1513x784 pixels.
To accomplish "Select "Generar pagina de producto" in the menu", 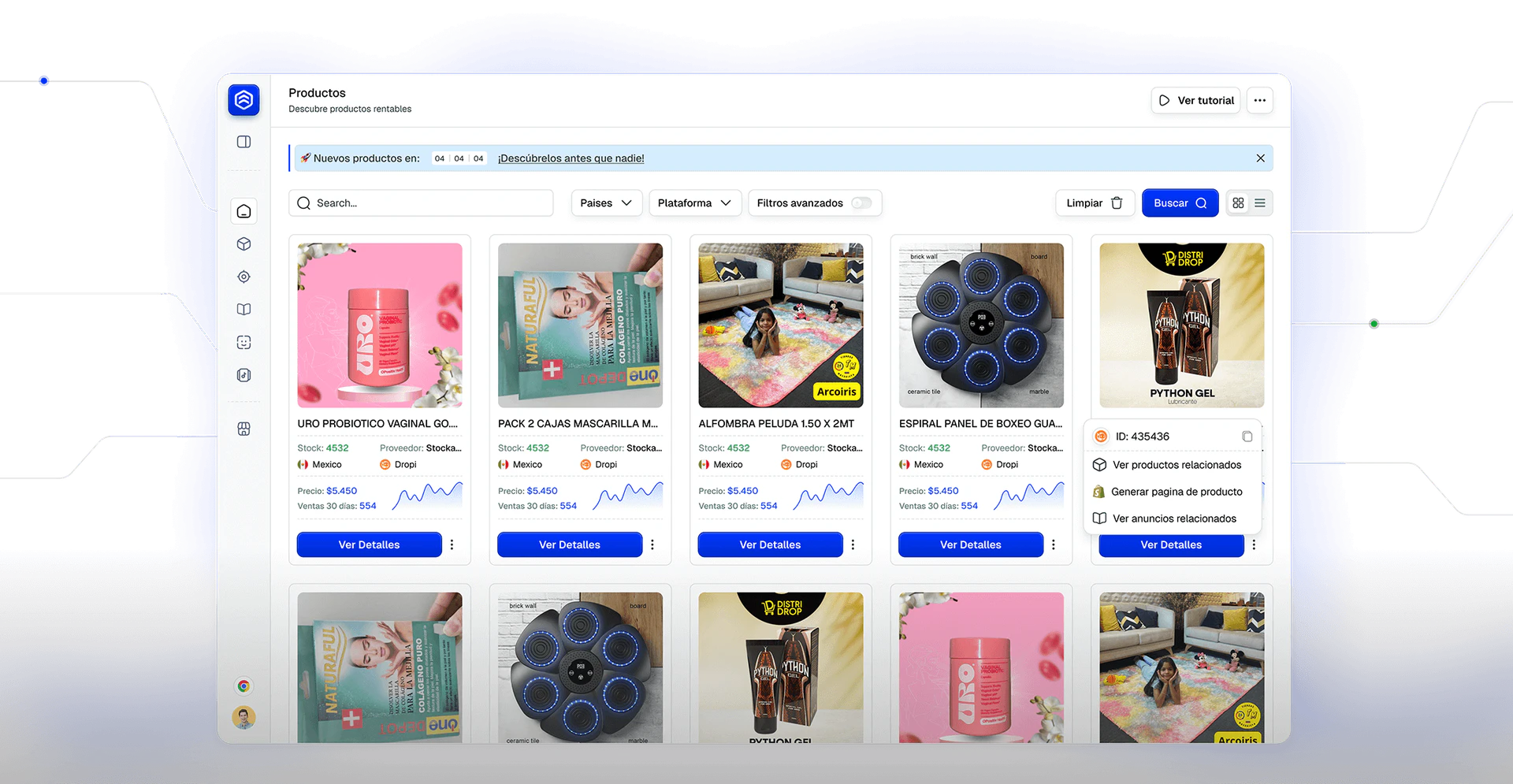I will [1177, 492].
